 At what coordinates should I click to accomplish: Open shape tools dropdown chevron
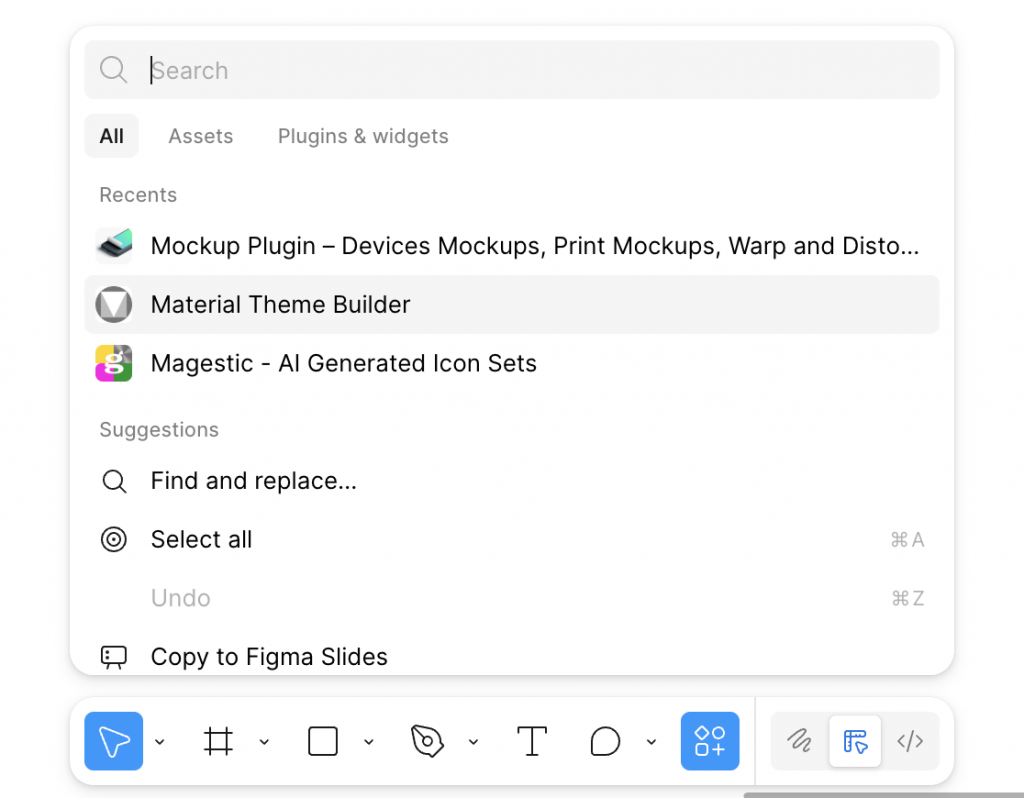(369, 742)
